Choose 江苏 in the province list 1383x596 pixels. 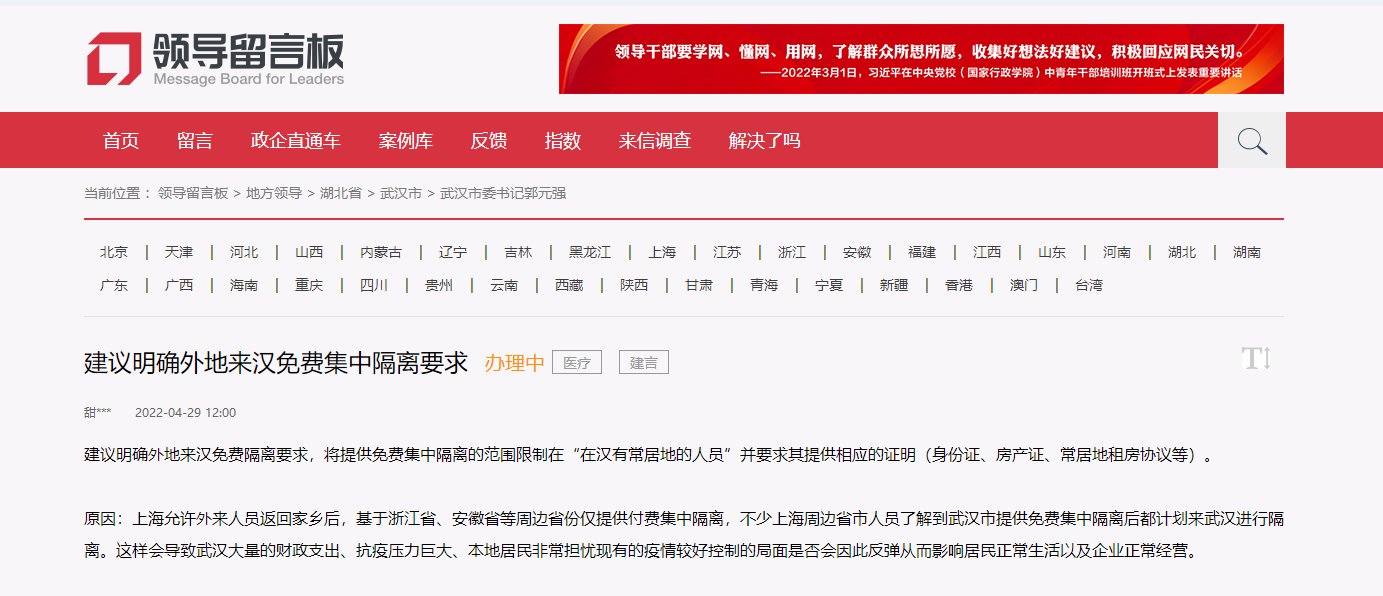(x=727, y=252)
